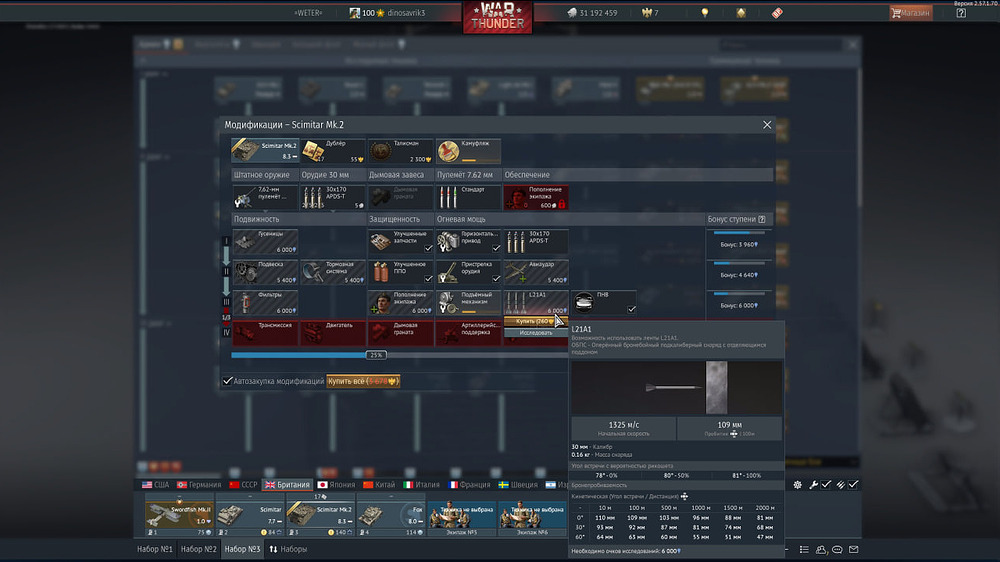The width and height of the screenshot is (1000, 562).
Task: Select the 30x170 APDS-T firepower modification
Action: pyautogui.click(x=535, y=242)
